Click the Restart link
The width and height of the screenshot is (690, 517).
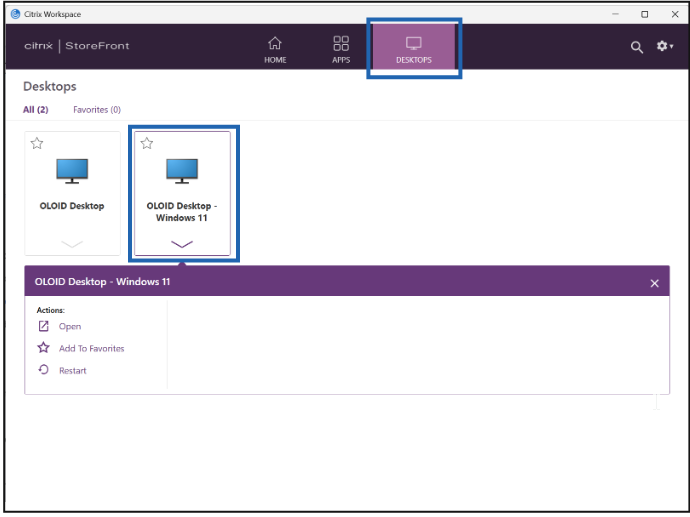[x=73, y=371]
